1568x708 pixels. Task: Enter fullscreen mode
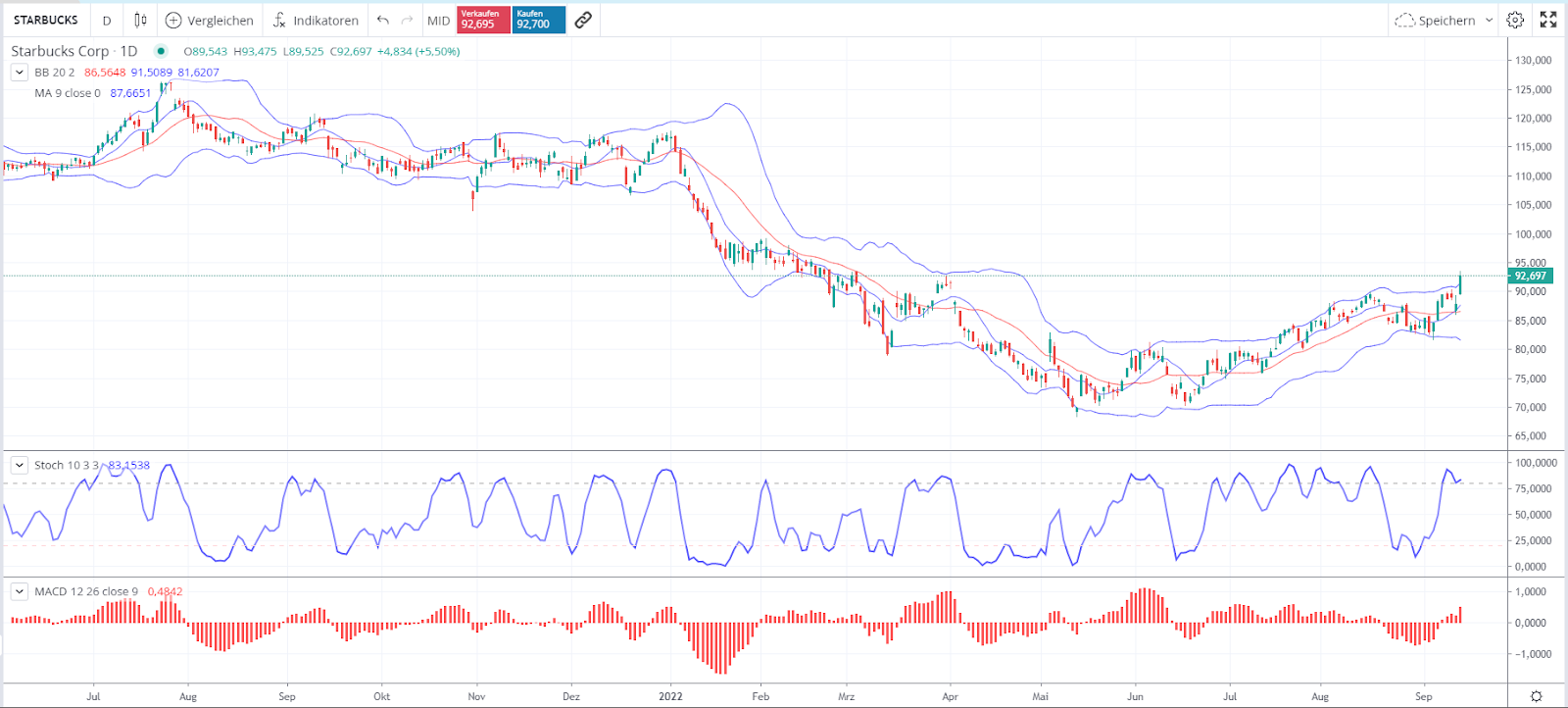pyautogui.click(x=1548, y=20)
